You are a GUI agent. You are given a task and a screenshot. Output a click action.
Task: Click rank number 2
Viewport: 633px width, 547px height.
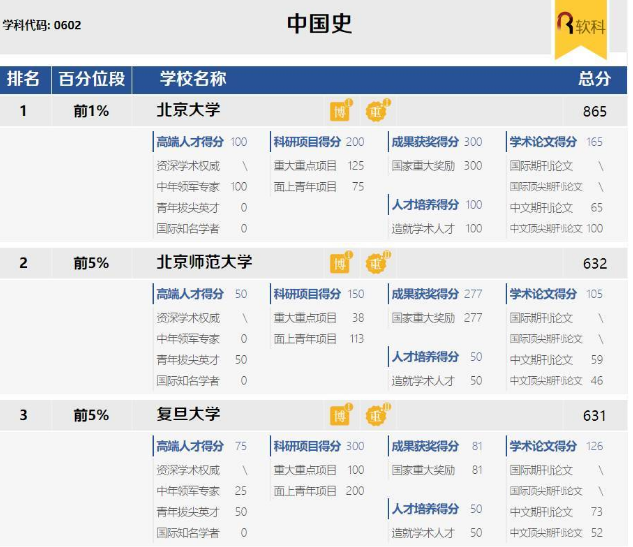click(x=23, y=263)
